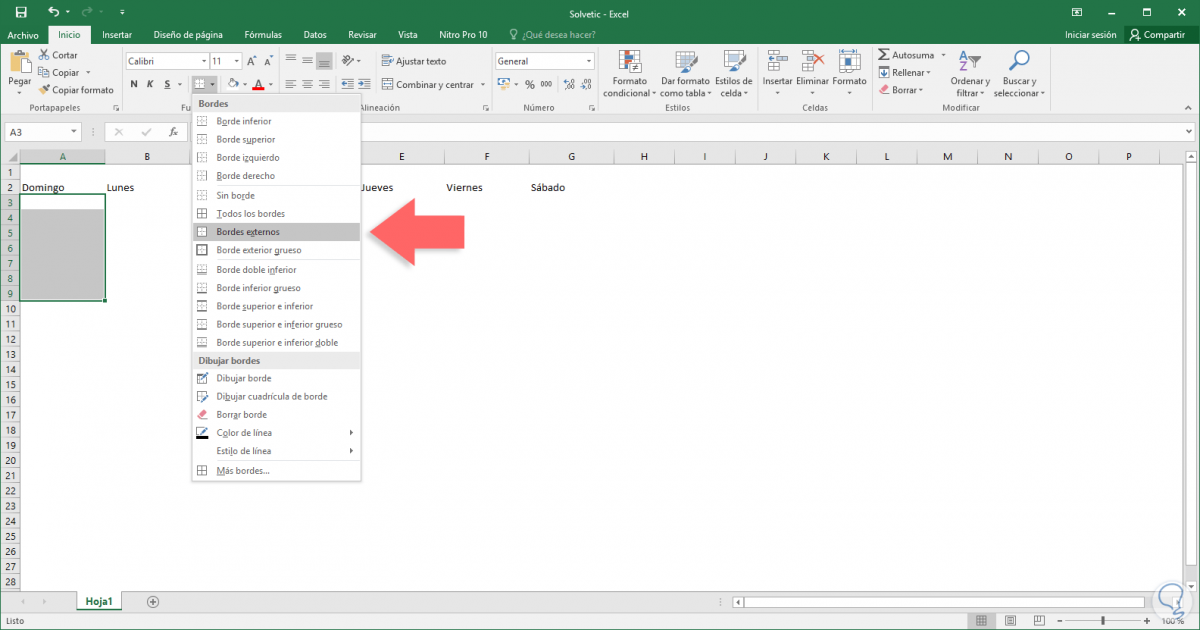Image resolution: width=1200 pixels, height=630 pixels.
Task: Apply percent style with the % icon
Action: point(530,85)
